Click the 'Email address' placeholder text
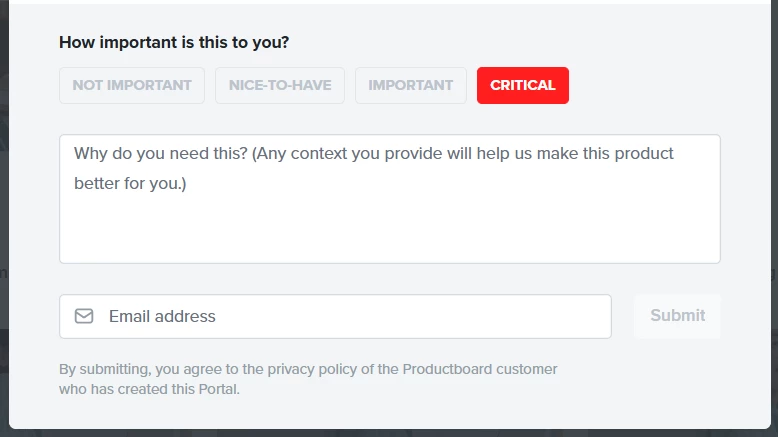 tap(162, 316)
